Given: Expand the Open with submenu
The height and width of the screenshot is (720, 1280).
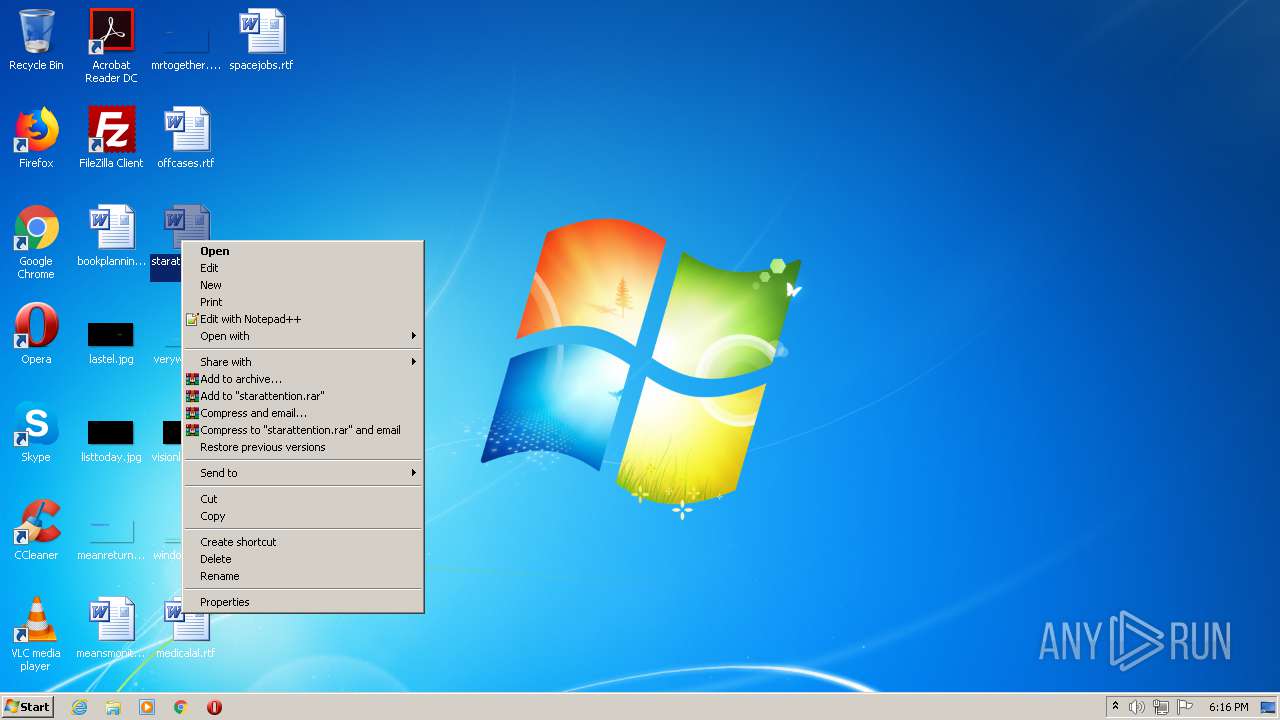Looking at the screenshot, I should coord(303,336).
